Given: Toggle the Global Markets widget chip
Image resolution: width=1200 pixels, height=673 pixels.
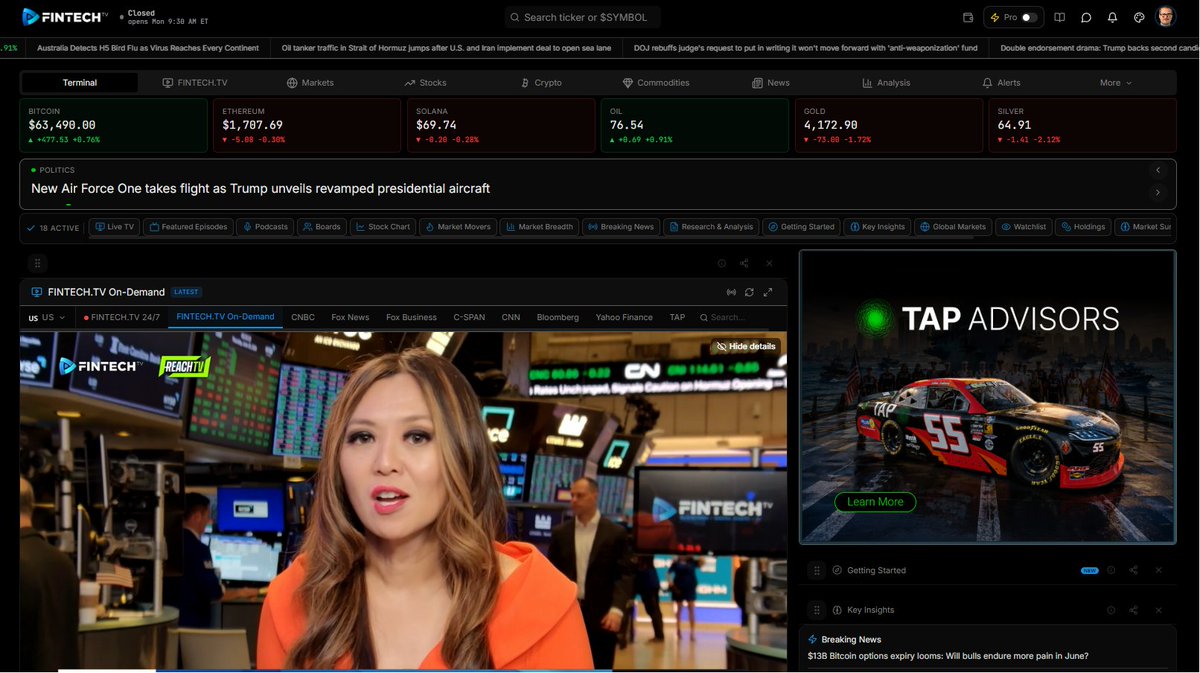Looking at the screenshot, I should [x=953, y=227].
